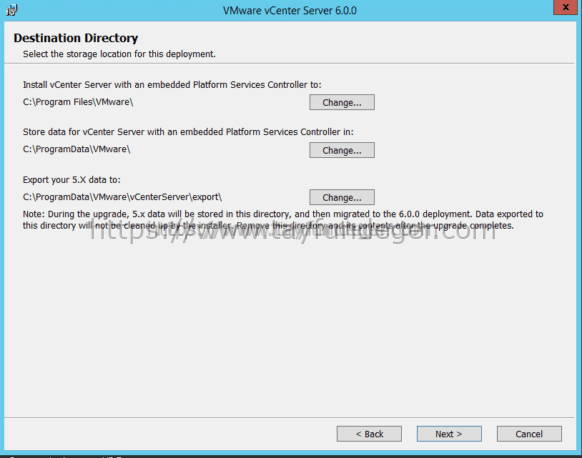Select the C:\ProgramData\VMware\ path text

pyautogui.click(x=76, y=149)
